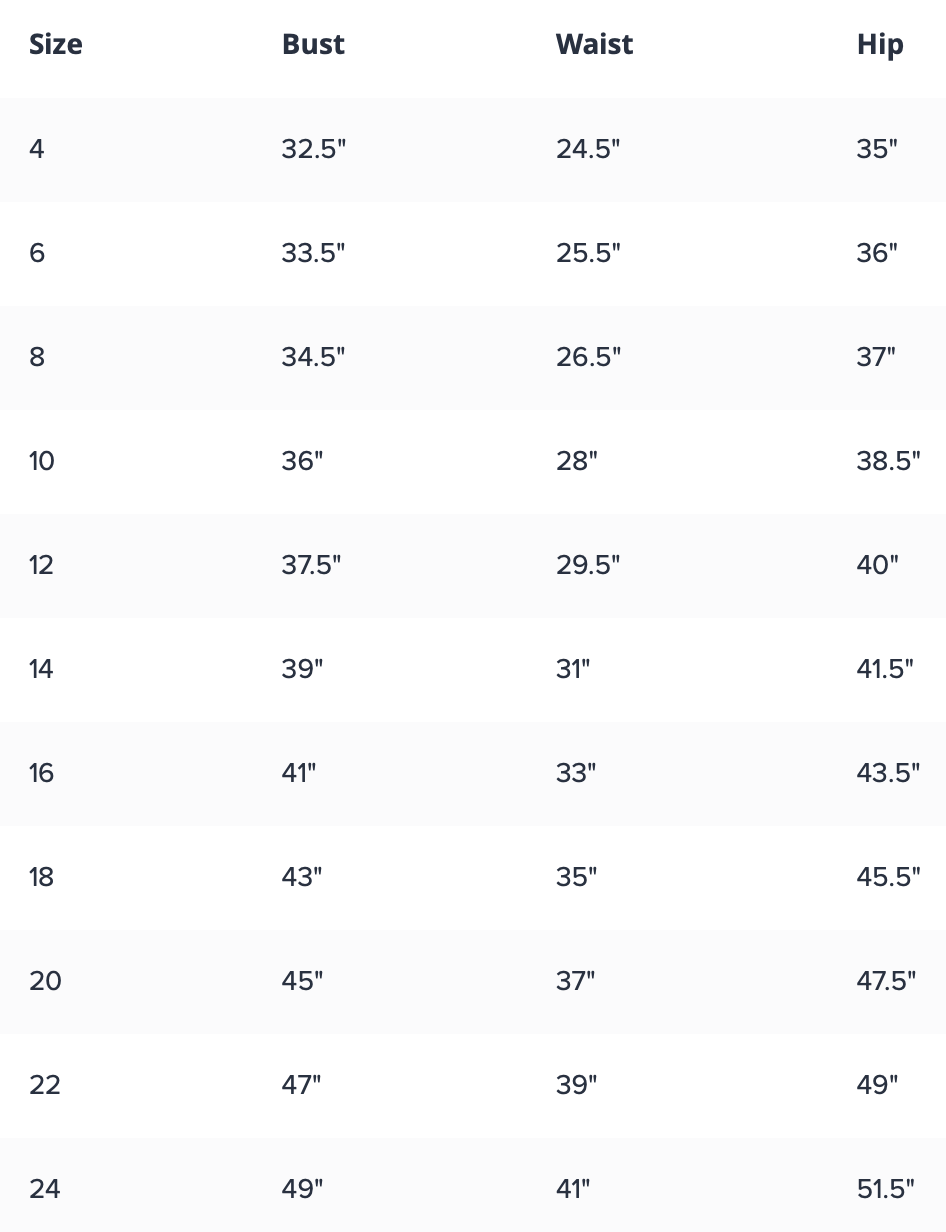Click the Size column header
Screen dimensions: 946x1232
(x=56, y=45)
